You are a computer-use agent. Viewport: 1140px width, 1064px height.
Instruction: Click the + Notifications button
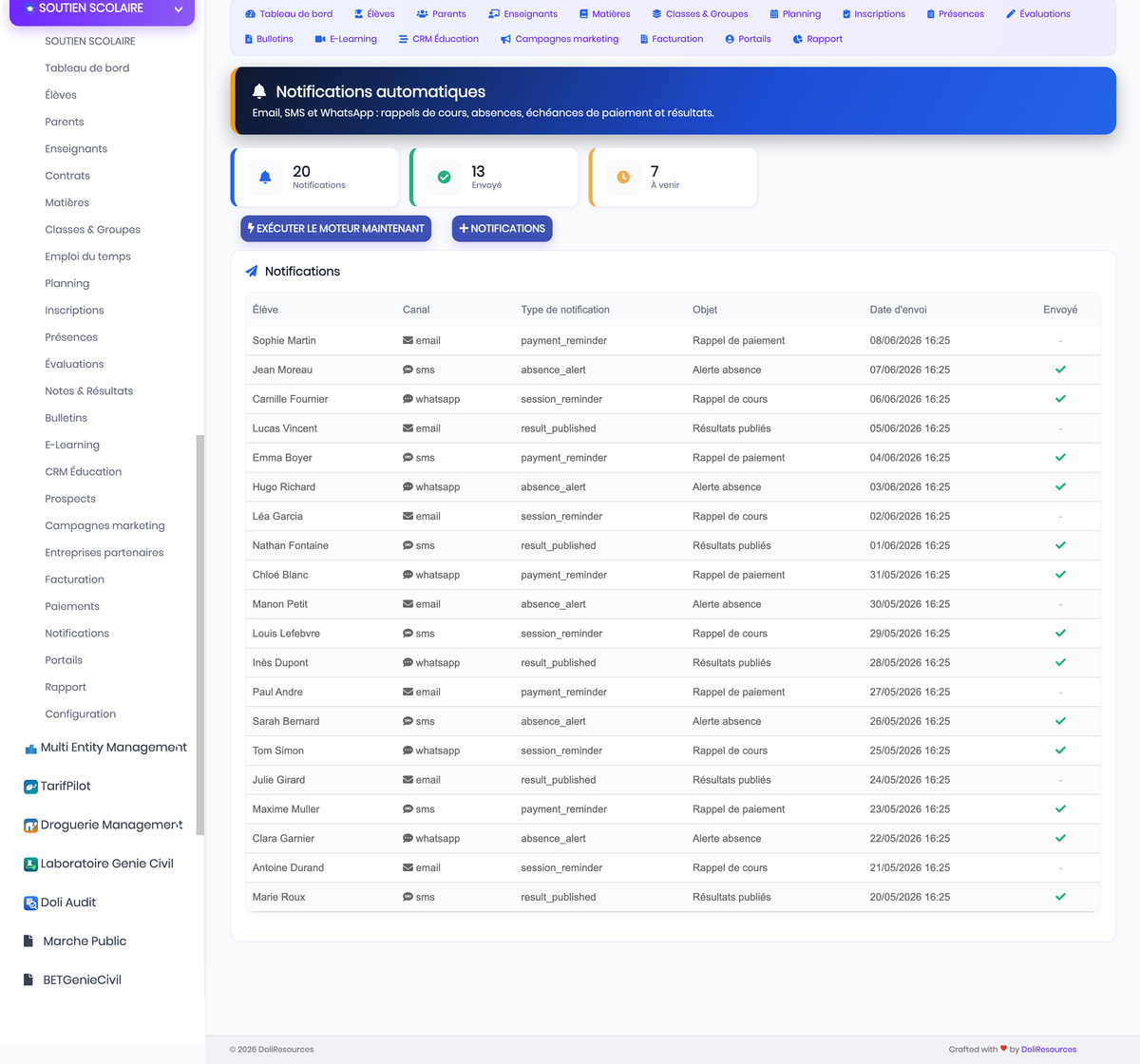503,229
